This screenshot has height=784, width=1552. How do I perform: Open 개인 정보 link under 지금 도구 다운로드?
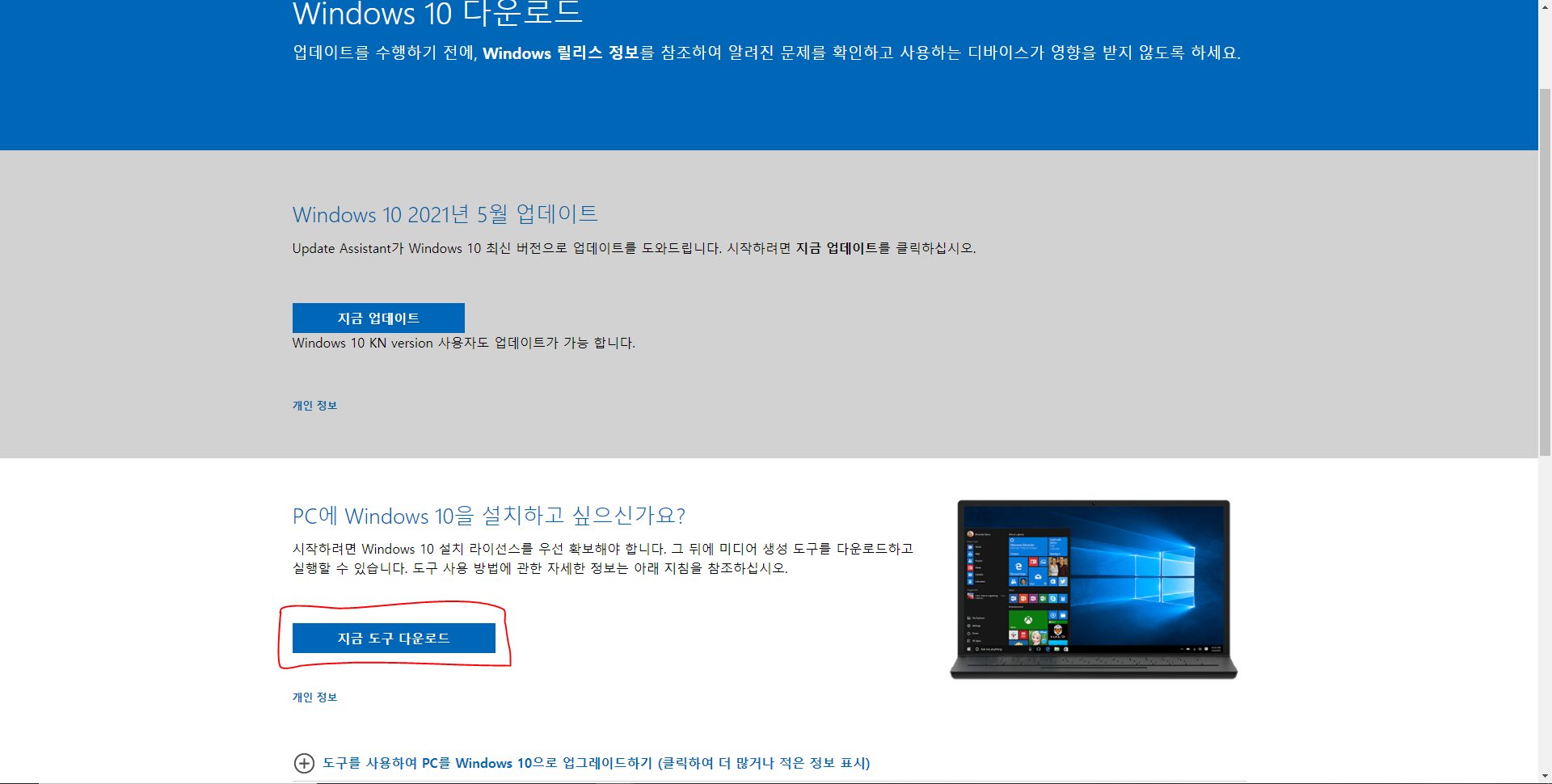314,698
